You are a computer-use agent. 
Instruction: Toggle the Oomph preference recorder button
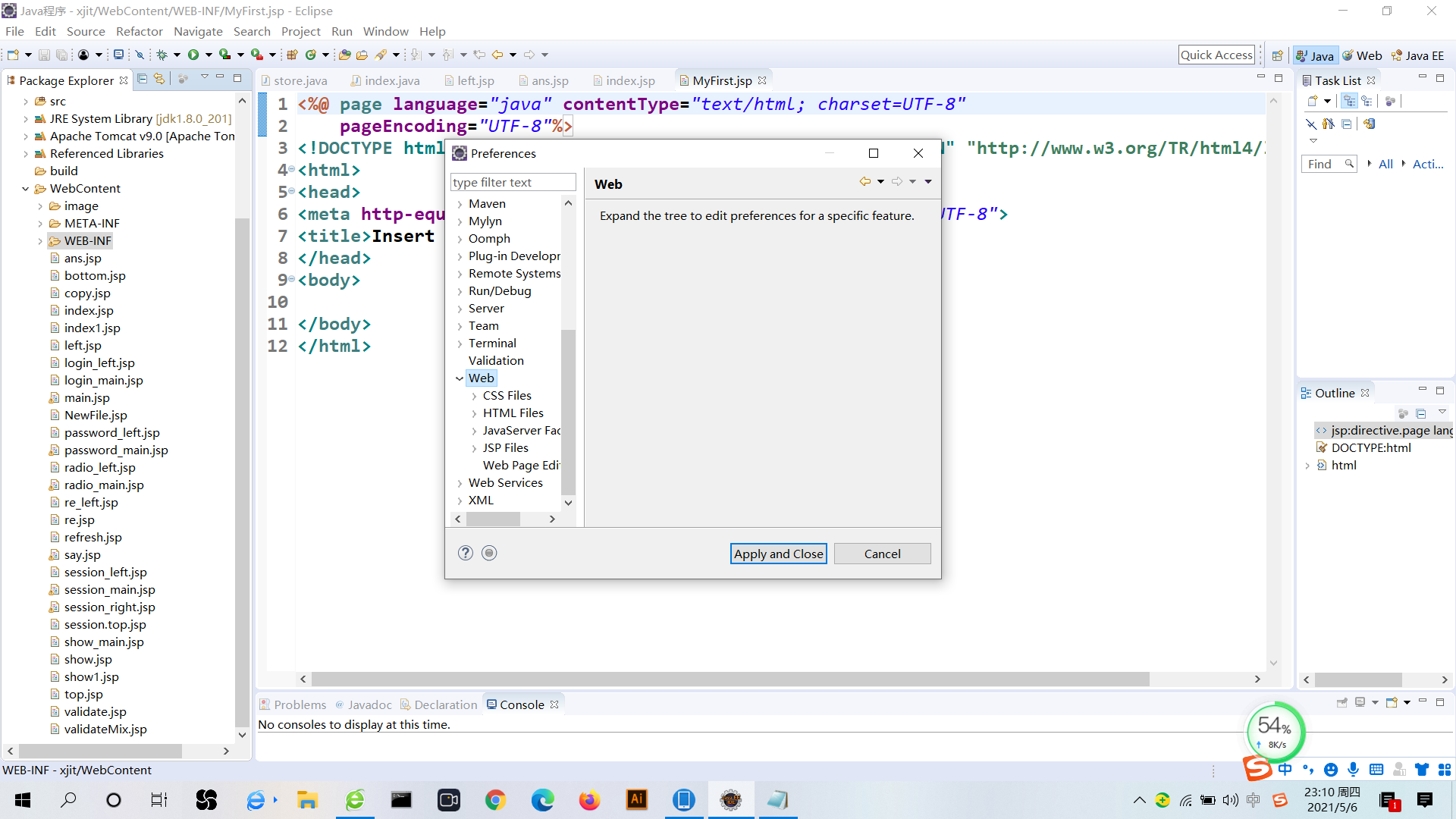(x=489, y=553)
